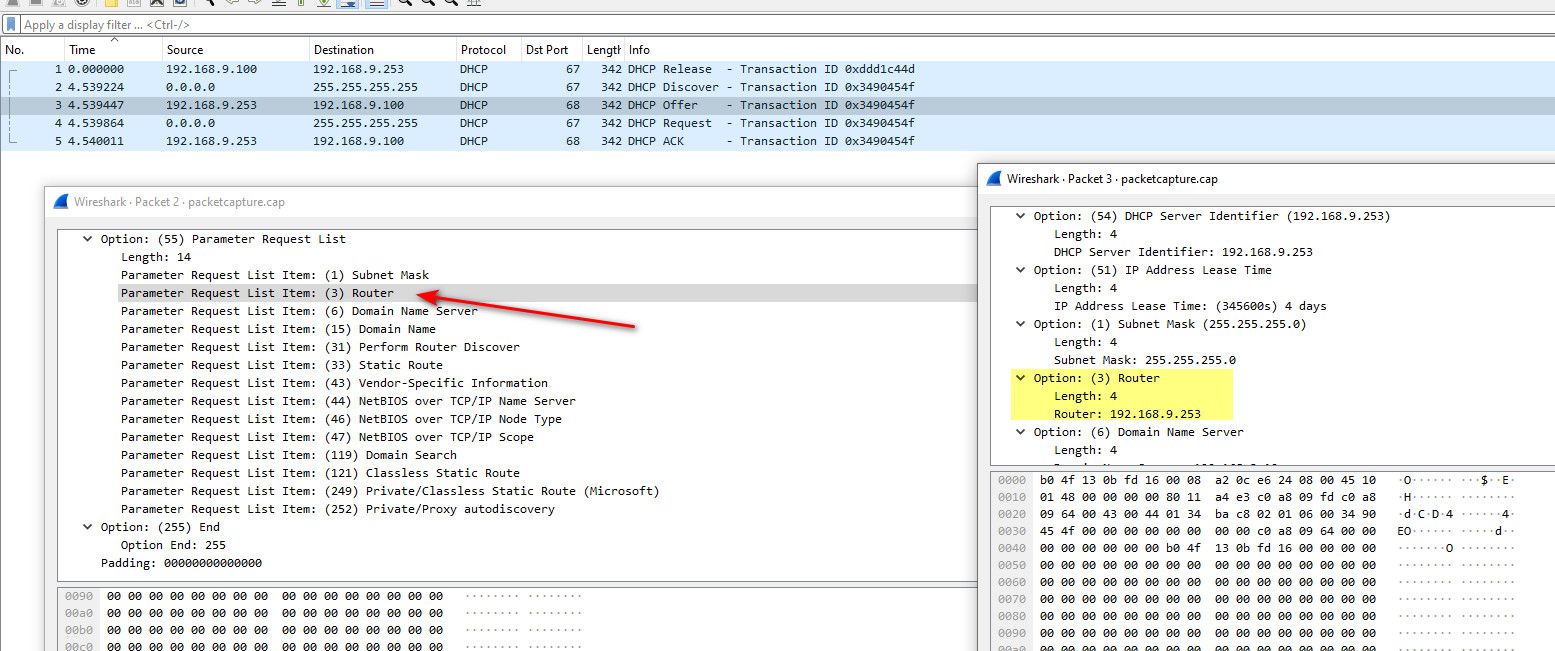1555x651 pixels.
Task: Collapse Option (1) Subnet Mask in Packet 3
Action: point(1021,324)
